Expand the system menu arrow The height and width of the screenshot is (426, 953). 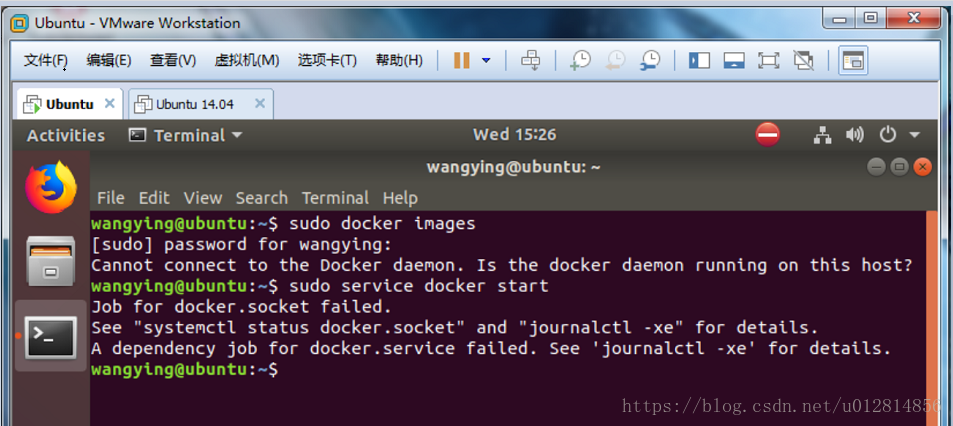pos(914,136)
